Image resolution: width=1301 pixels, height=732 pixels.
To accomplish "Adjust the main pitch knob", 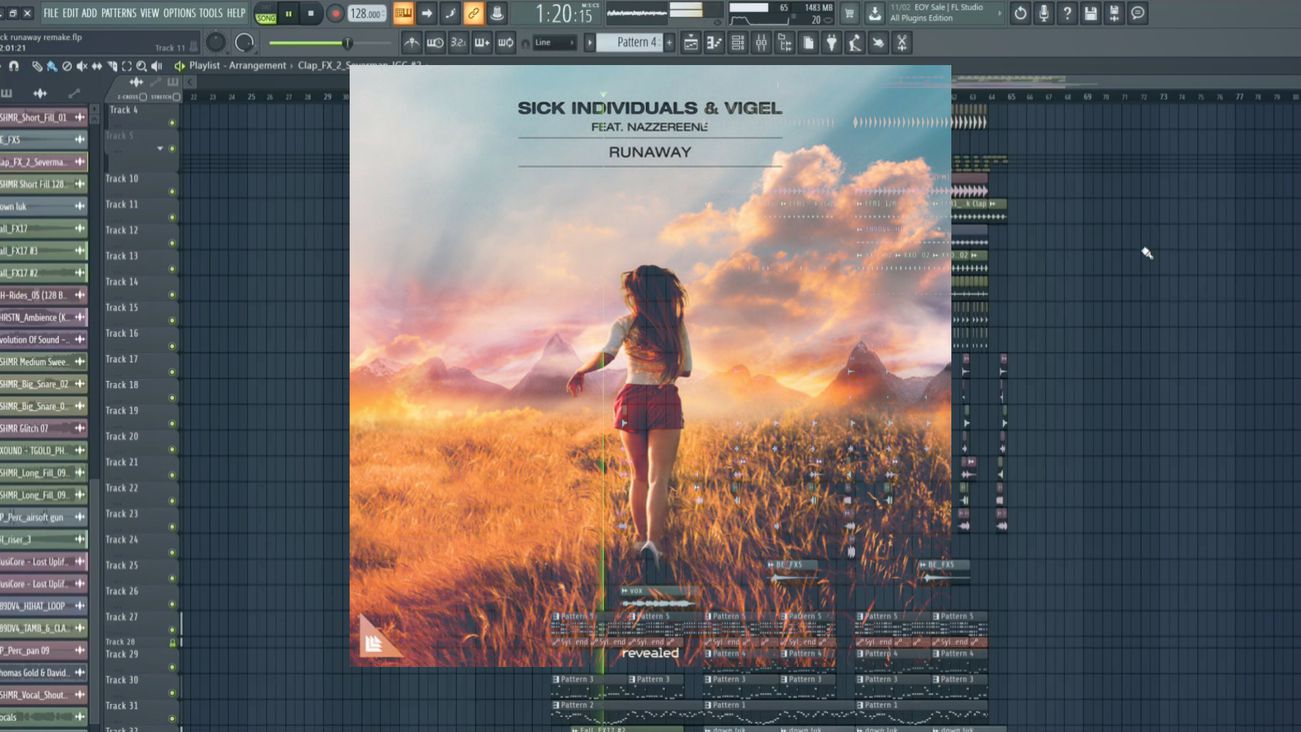I will click(244, 43).
